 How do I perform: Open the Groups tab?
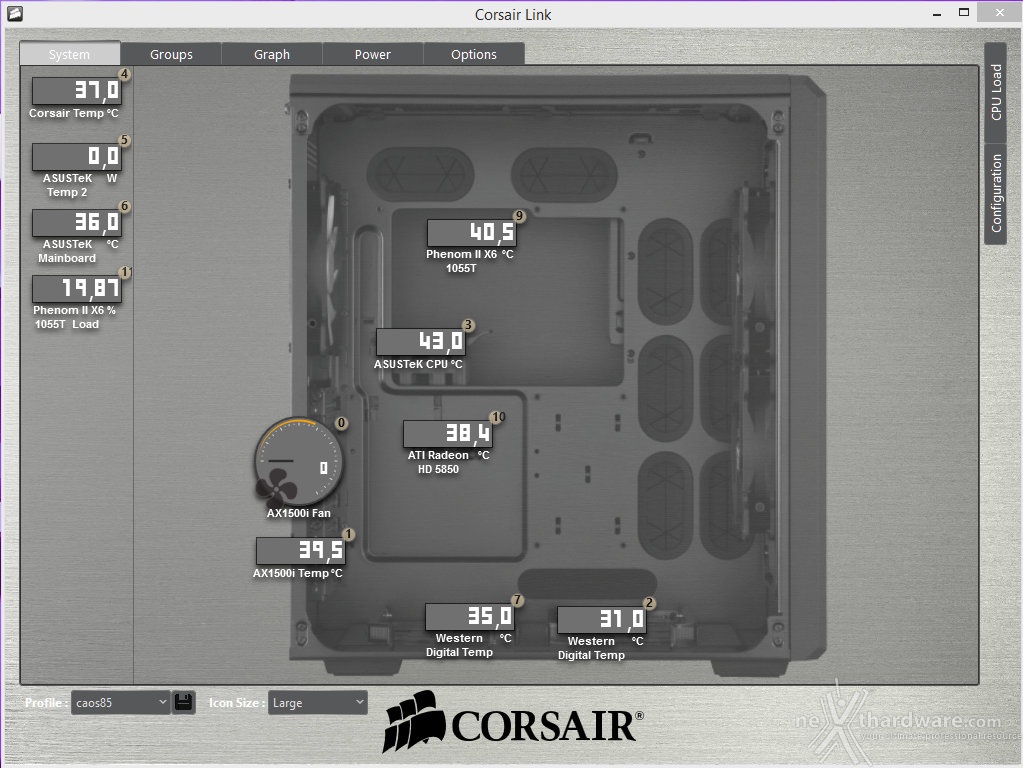point(171,54)
